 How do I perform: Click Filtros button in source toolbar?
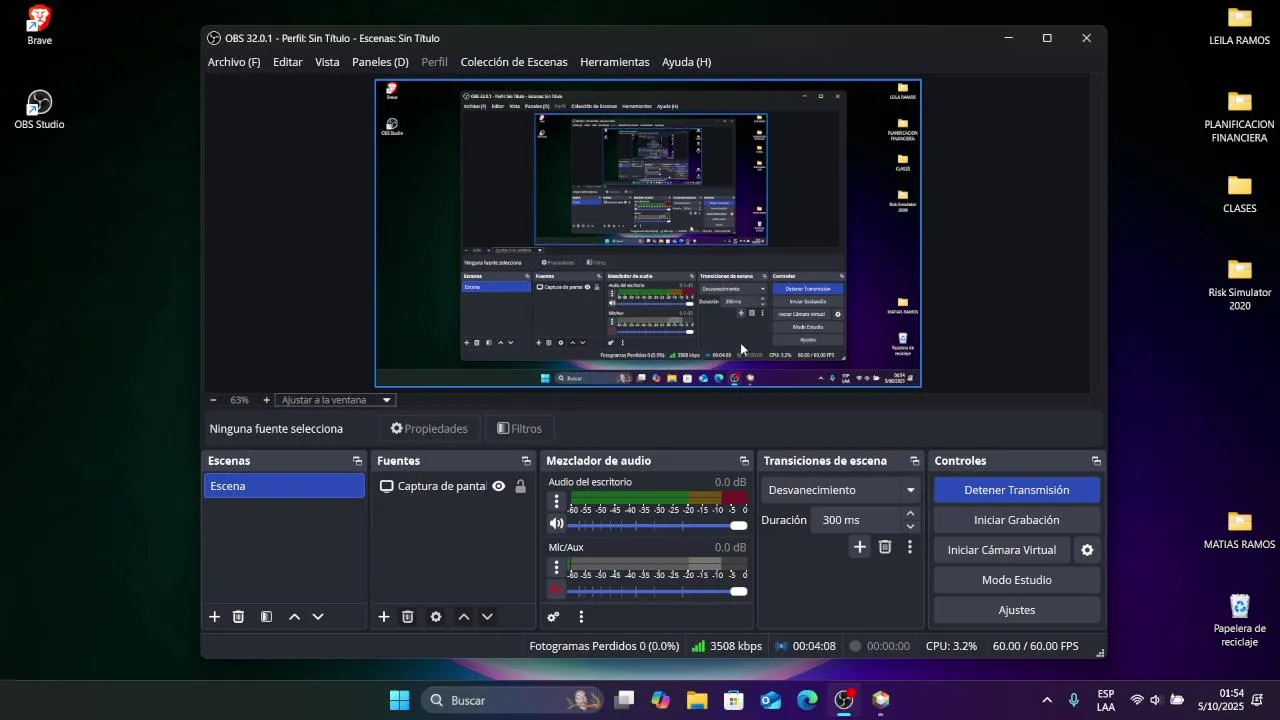pyautogui.click(x=520, y=429)
